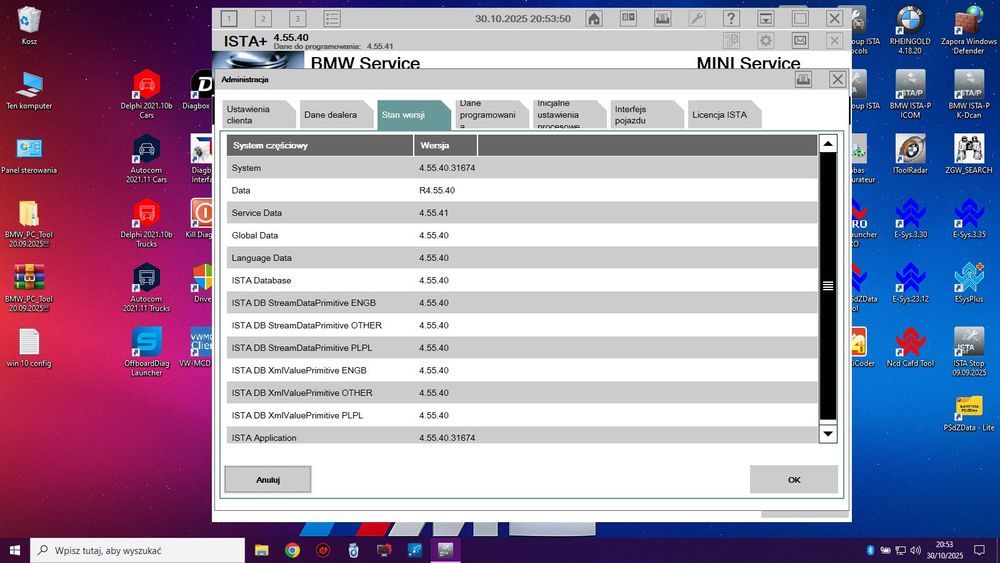Open the ISTA wrench settings icon
Image resolution: width=1000 pixels, height=563 pixels.
tap(697, 18)
